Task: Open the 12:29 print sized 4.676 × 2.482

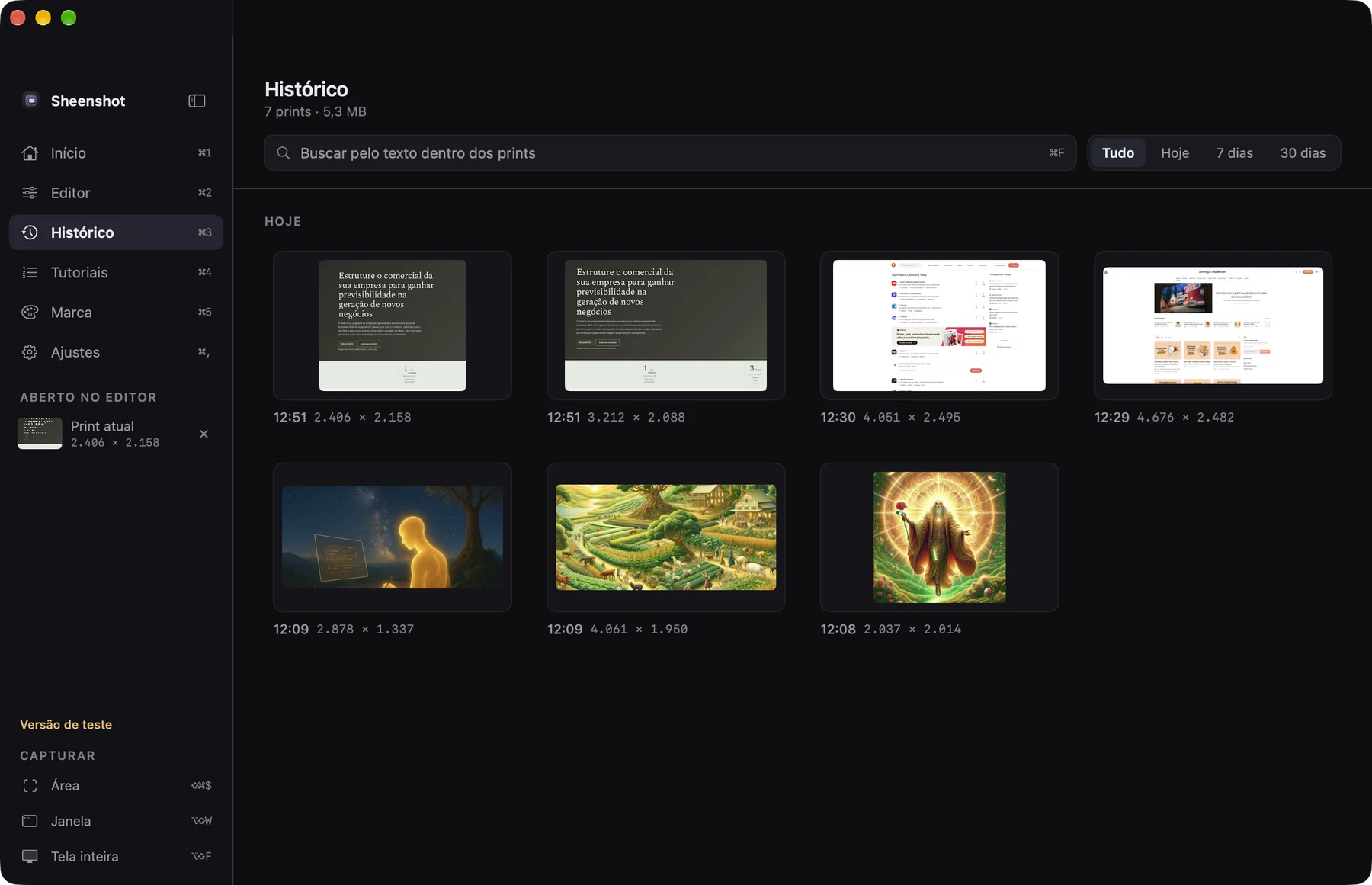Action: tap(1213, 325)
